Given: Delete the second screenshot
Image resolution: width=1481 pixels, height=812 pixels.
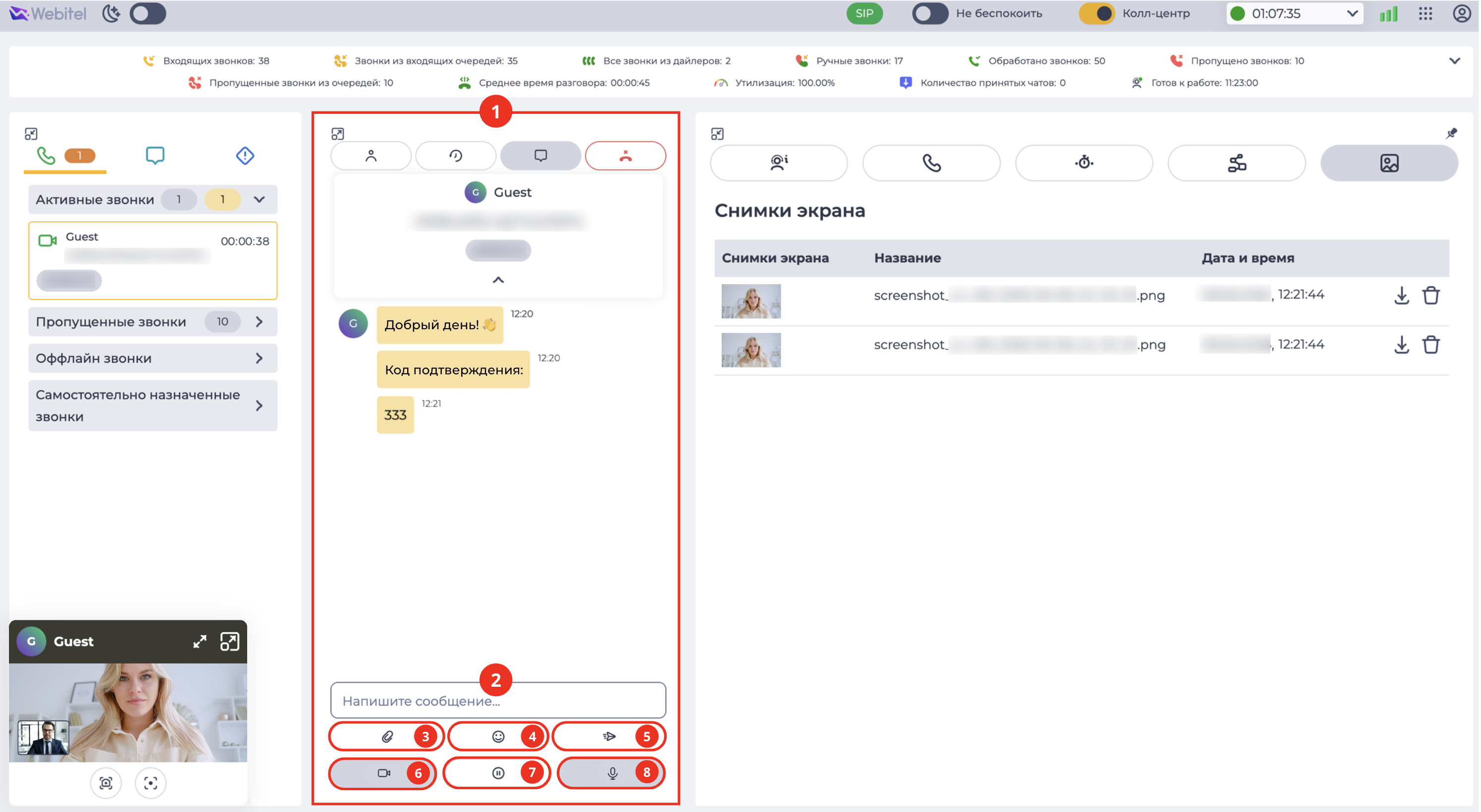Looking at the screenshot, I should [1431, 345].
